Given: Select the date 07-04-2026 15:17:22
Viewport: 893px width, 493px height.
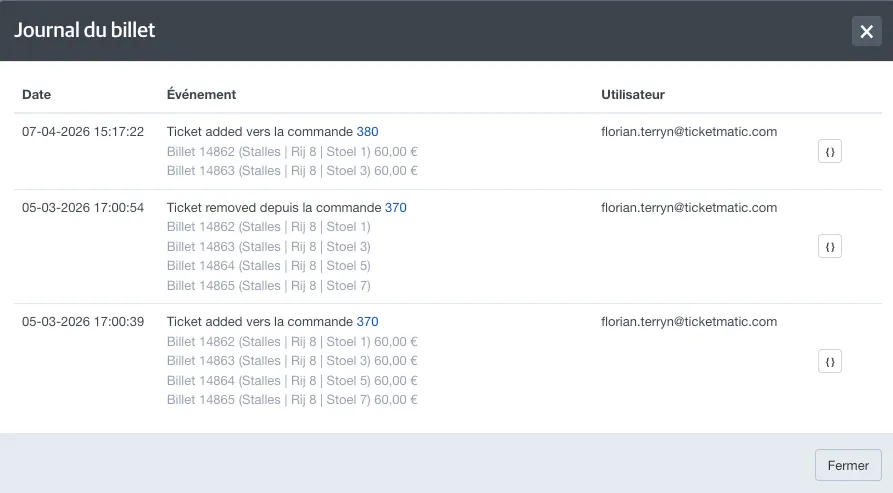Looking at the screenshot, I should (83, 132).
